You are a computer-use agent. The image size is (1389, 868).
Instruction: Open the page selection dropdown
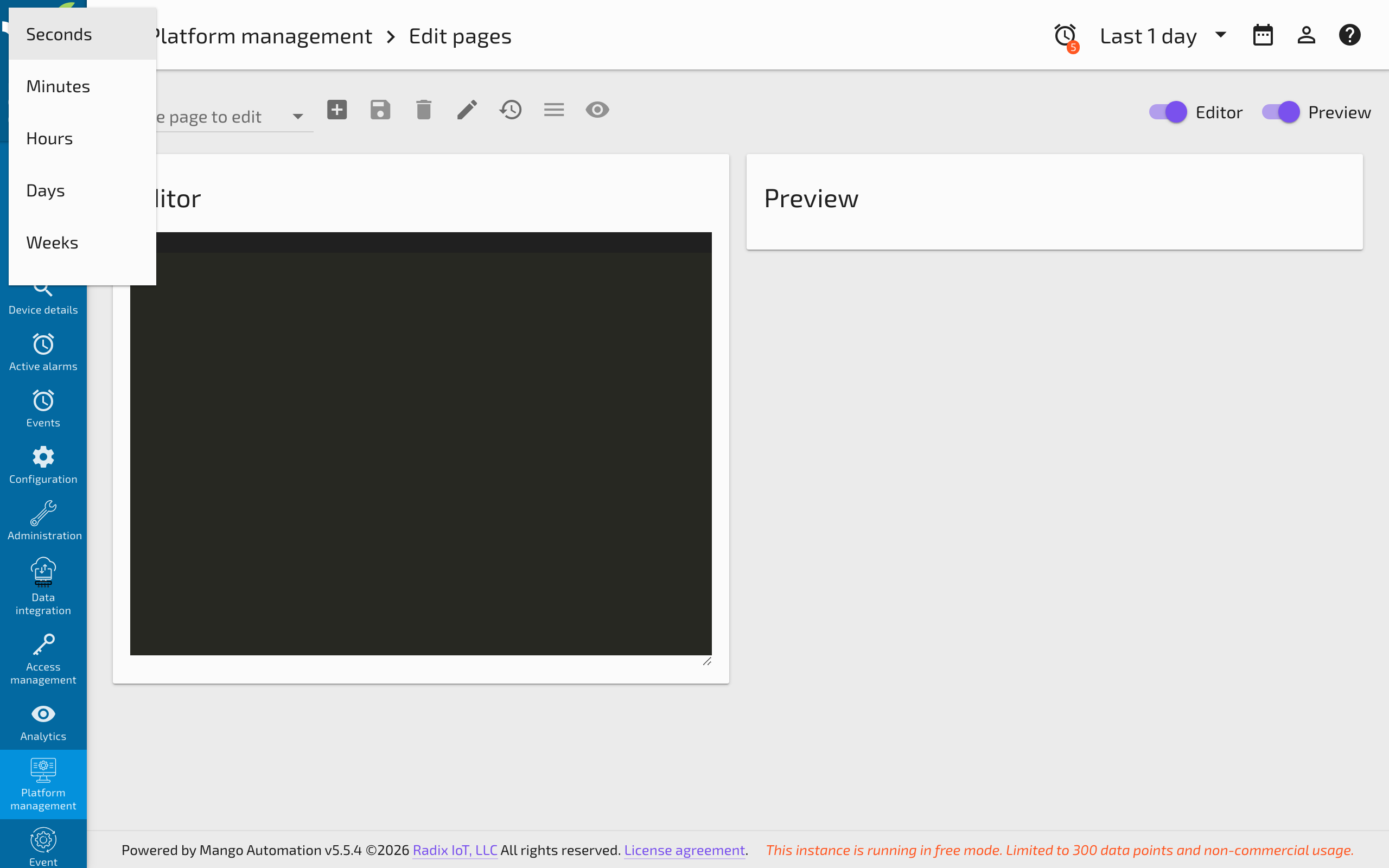(298, 116)
